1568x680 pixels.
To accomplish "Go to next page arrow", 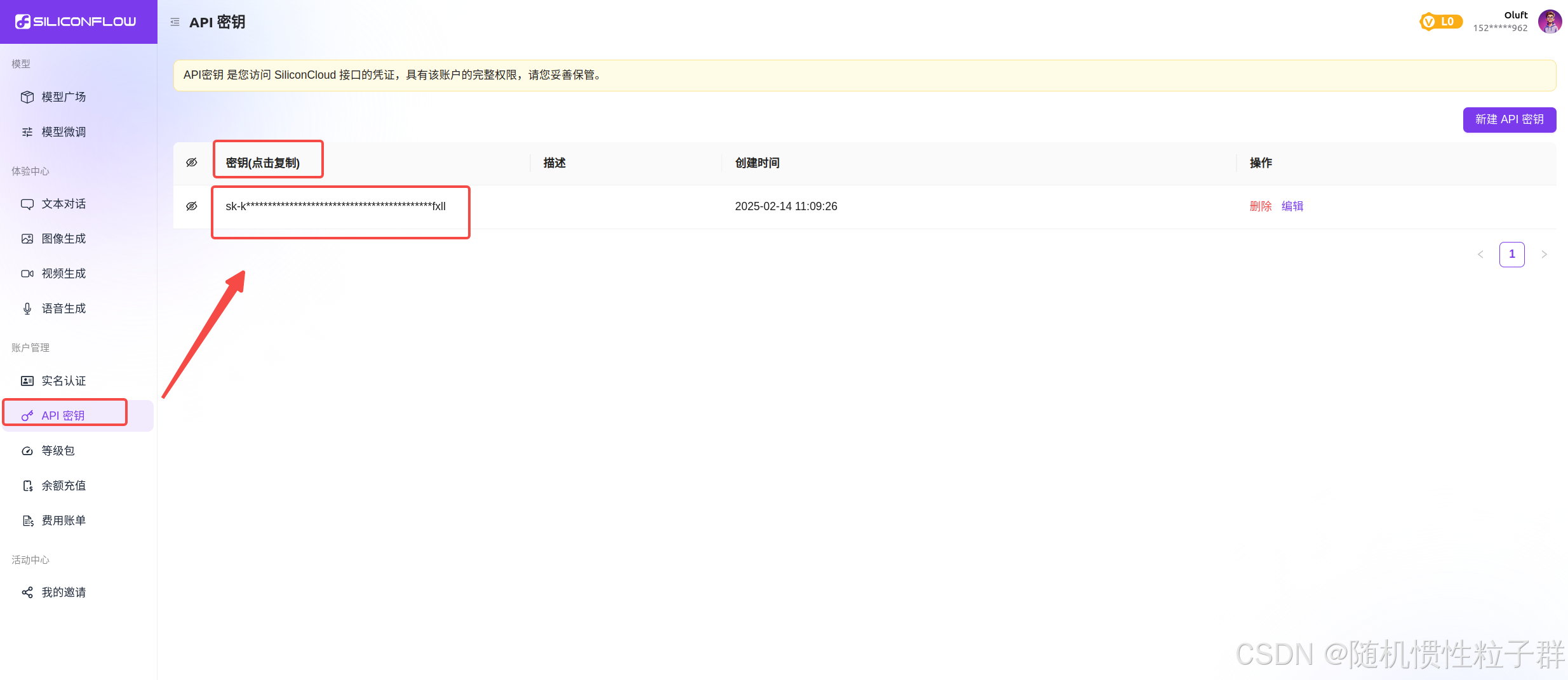I will [x=1544, y=255].
